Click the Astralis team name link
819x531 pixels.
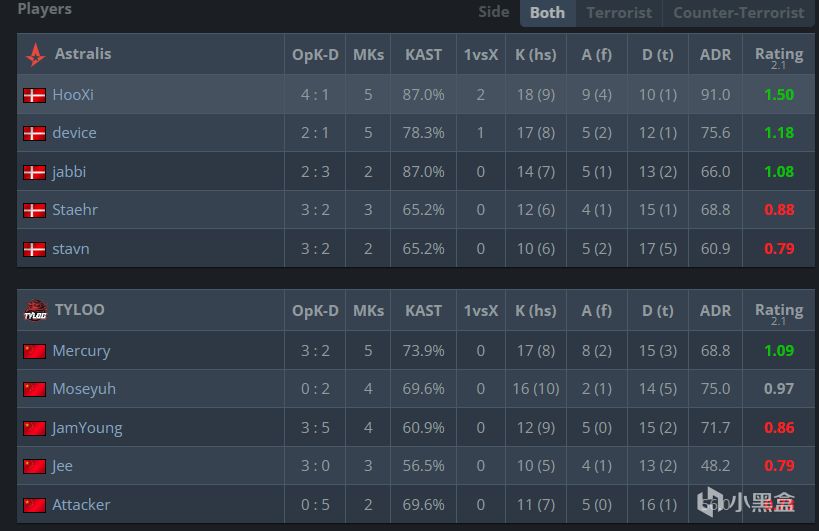click(83, 54)
